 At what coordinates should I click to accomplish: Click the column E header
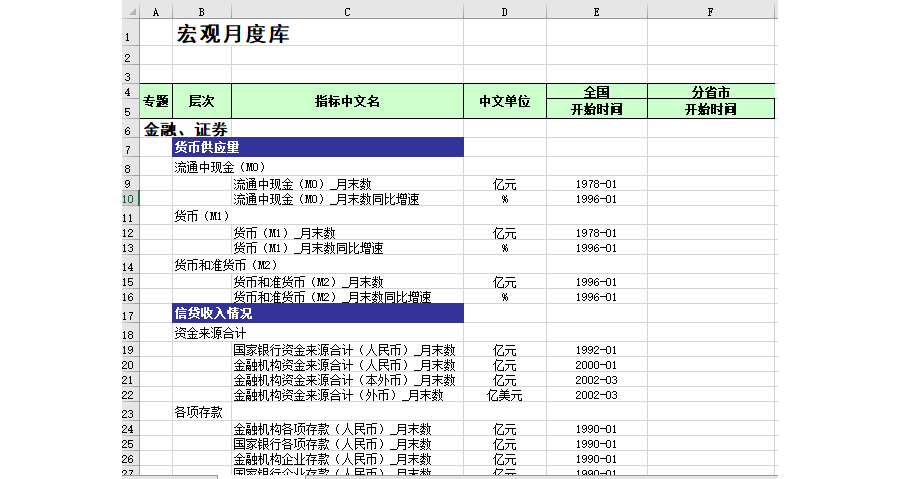pyautogui.click(x=596, y=12)
